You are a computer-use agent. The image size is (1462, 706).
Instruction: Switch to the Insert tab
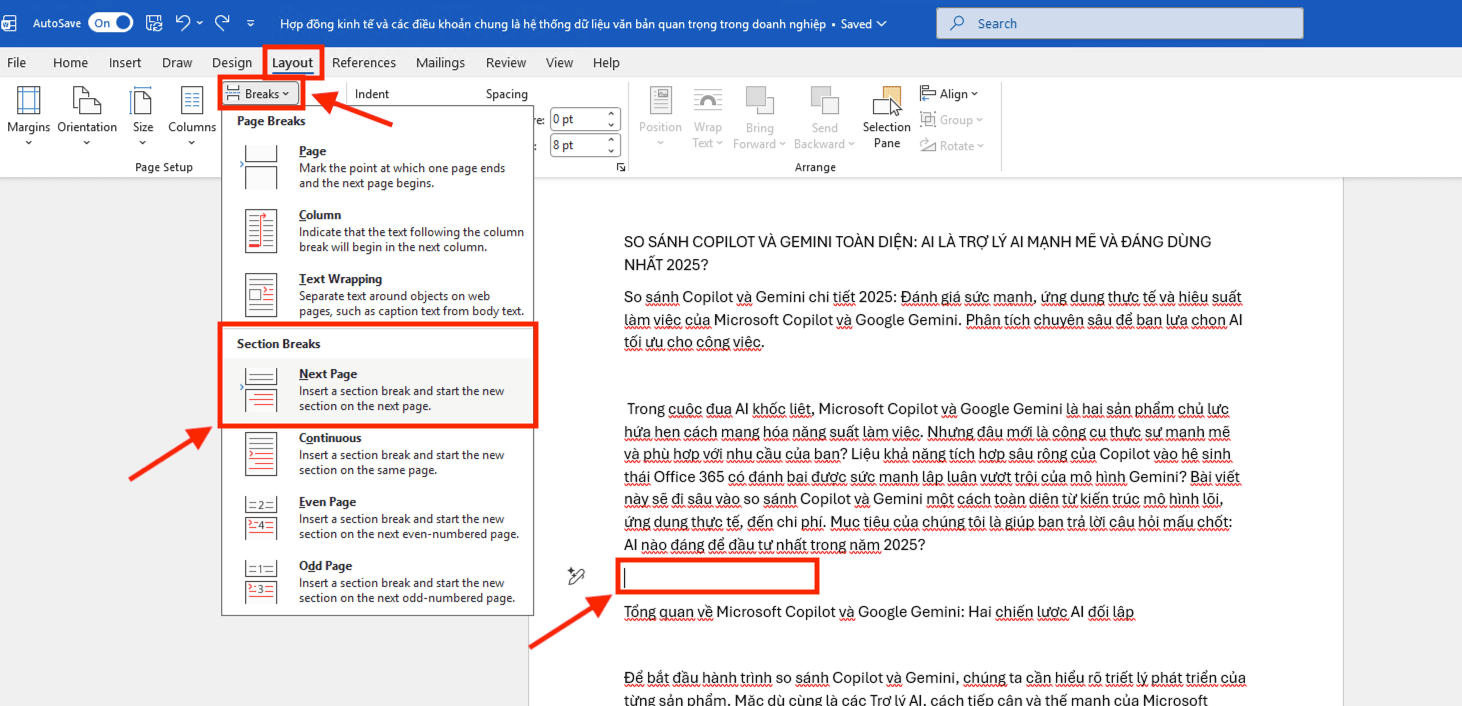point(125,62)
